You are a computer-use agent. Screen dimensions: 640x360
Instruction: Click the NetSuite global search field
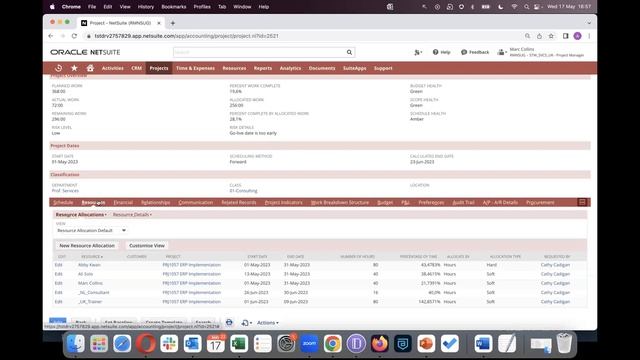pos(260,52)
